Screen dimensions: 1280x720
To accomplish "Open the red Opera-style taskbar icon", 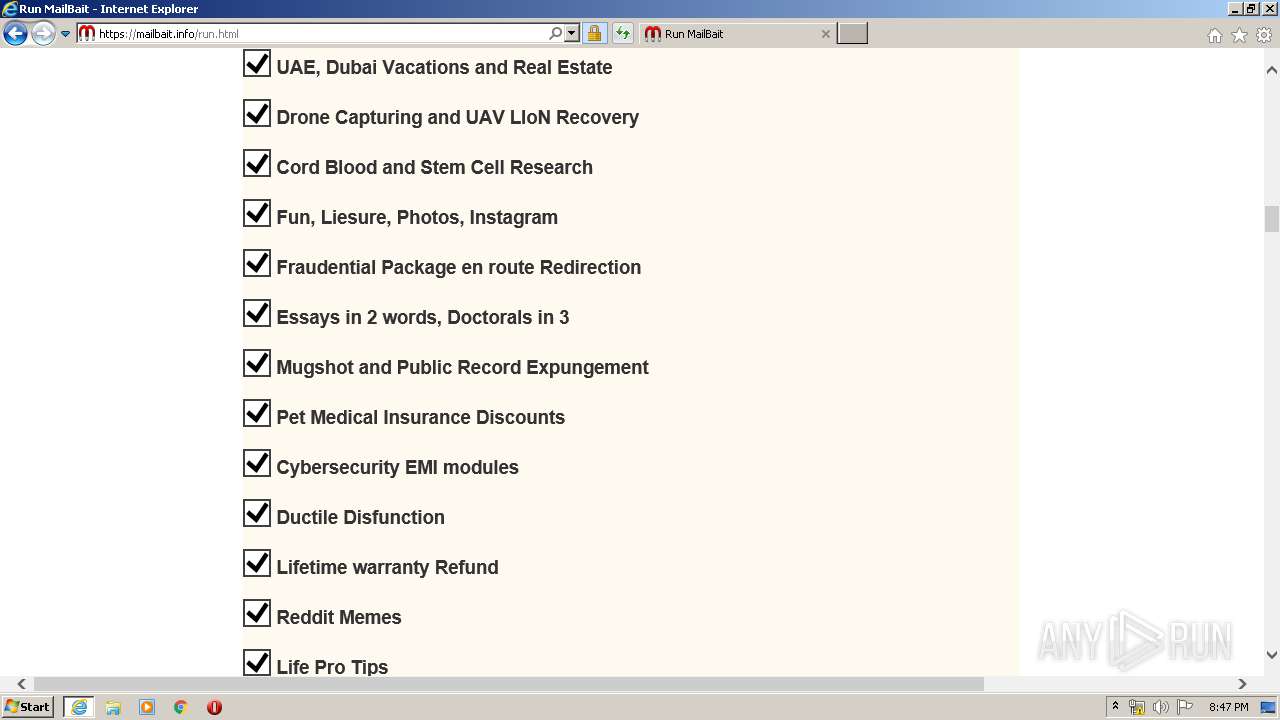I will pos(214,707).
